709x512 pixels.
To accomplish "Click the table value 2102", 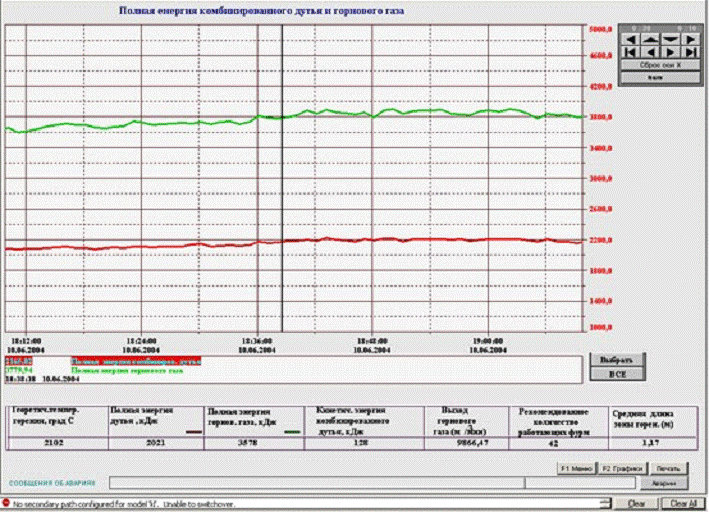I will (54, 443).
